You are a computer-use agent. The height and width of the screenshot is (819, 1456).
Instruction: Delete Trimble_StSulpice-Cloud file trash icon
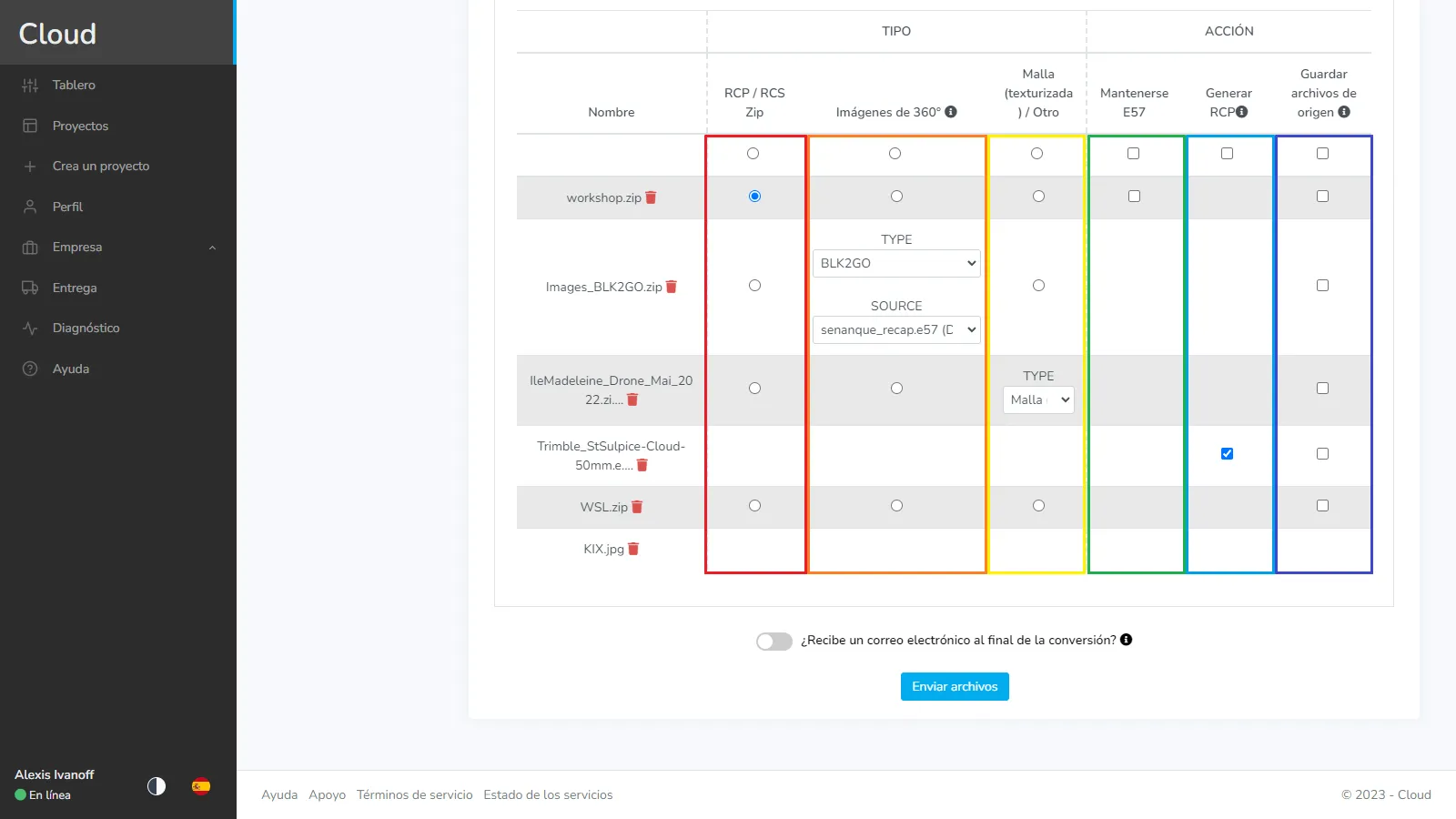[x=642, y=465]
